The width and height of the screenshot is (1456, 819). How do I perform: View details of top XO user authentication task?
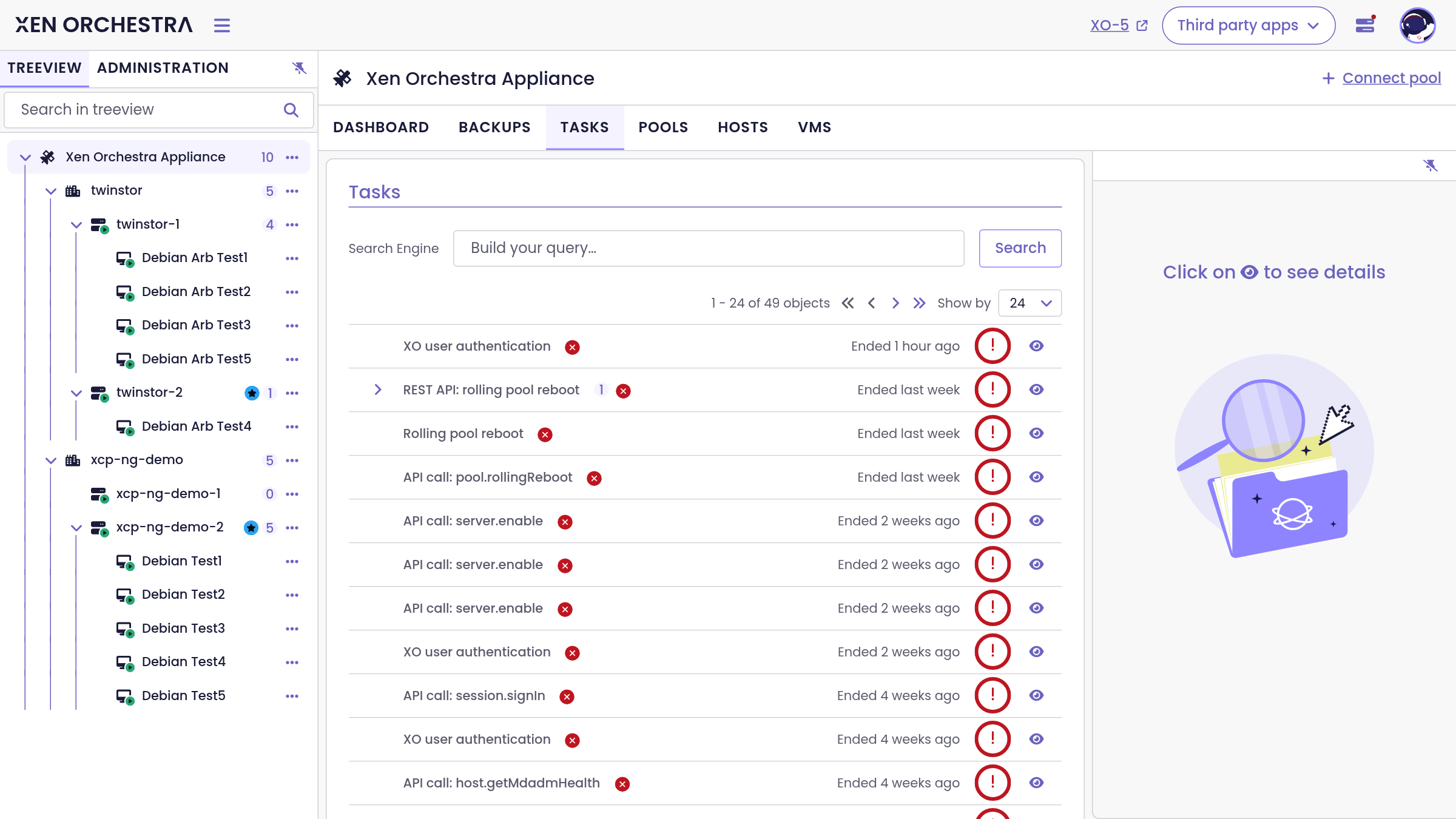point(1036,346)
